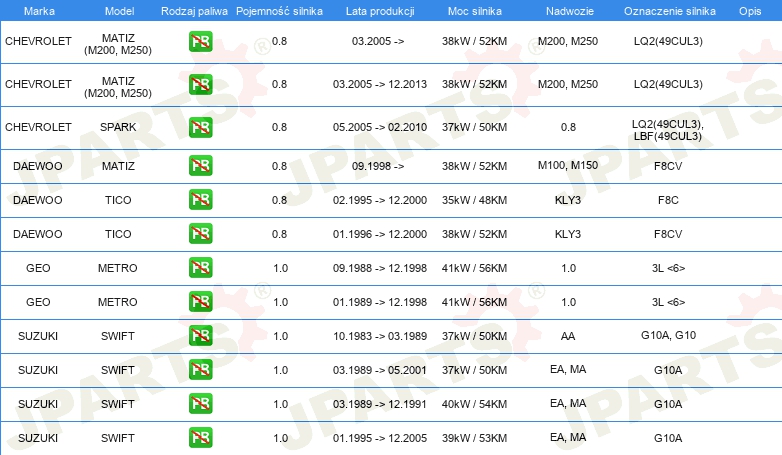
Task: Sort by the Marka column header
Action: [39, 11]
